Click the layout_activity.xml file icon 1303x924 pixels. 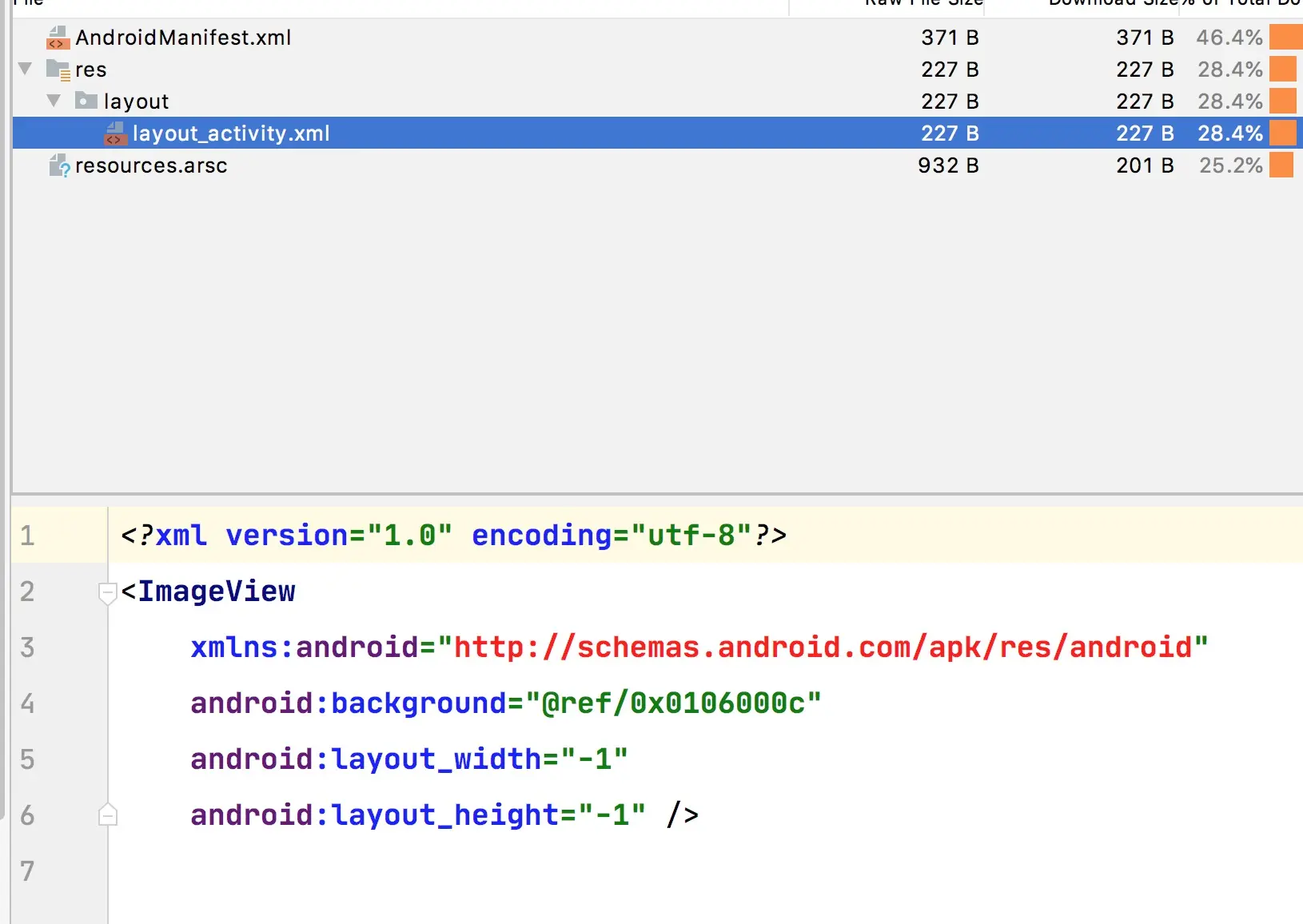click(115, 133)
